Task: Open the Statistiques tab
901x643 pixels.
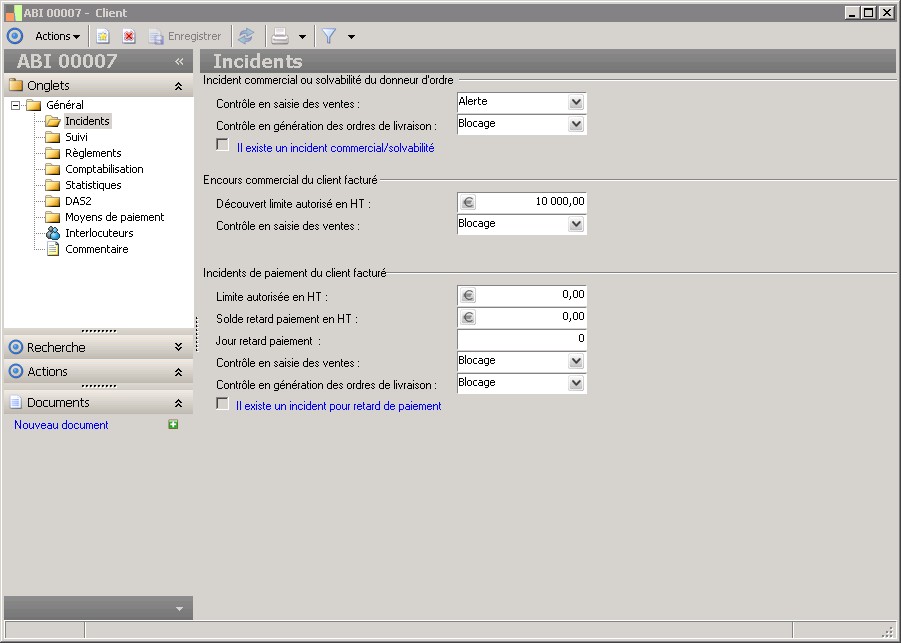Action: click(x=93, y=185)
